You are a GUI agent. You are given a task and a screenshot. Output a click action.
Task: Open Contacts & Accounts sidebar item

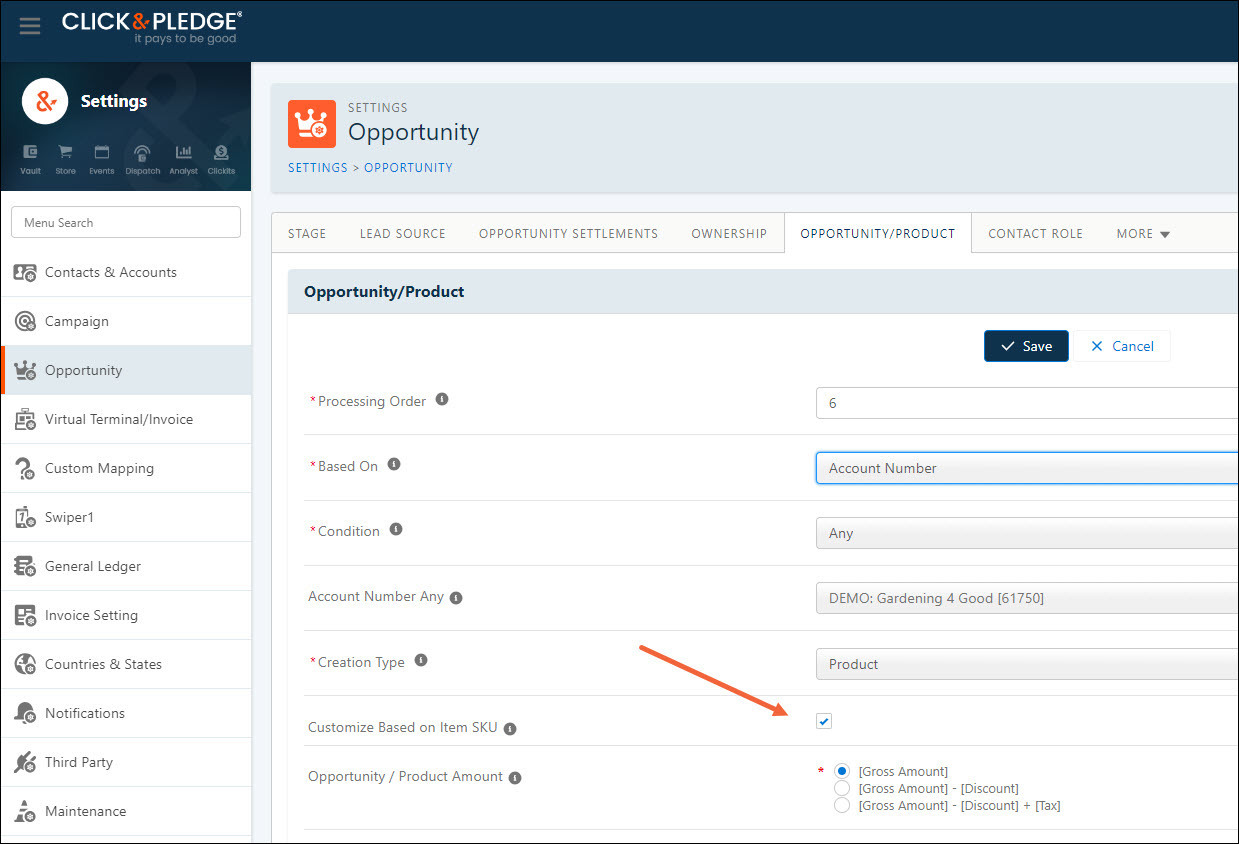tap(126, 272)
